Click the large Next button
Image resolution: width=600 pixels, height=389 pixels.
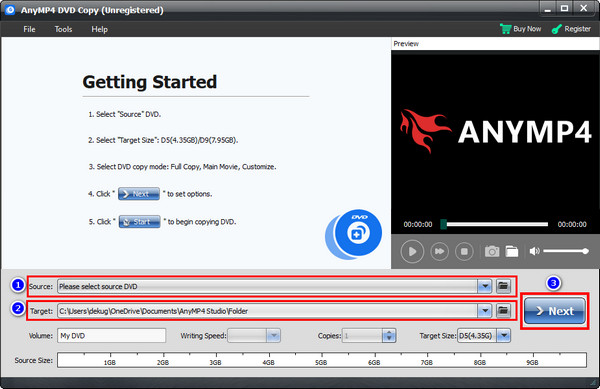tap(554, 311)
